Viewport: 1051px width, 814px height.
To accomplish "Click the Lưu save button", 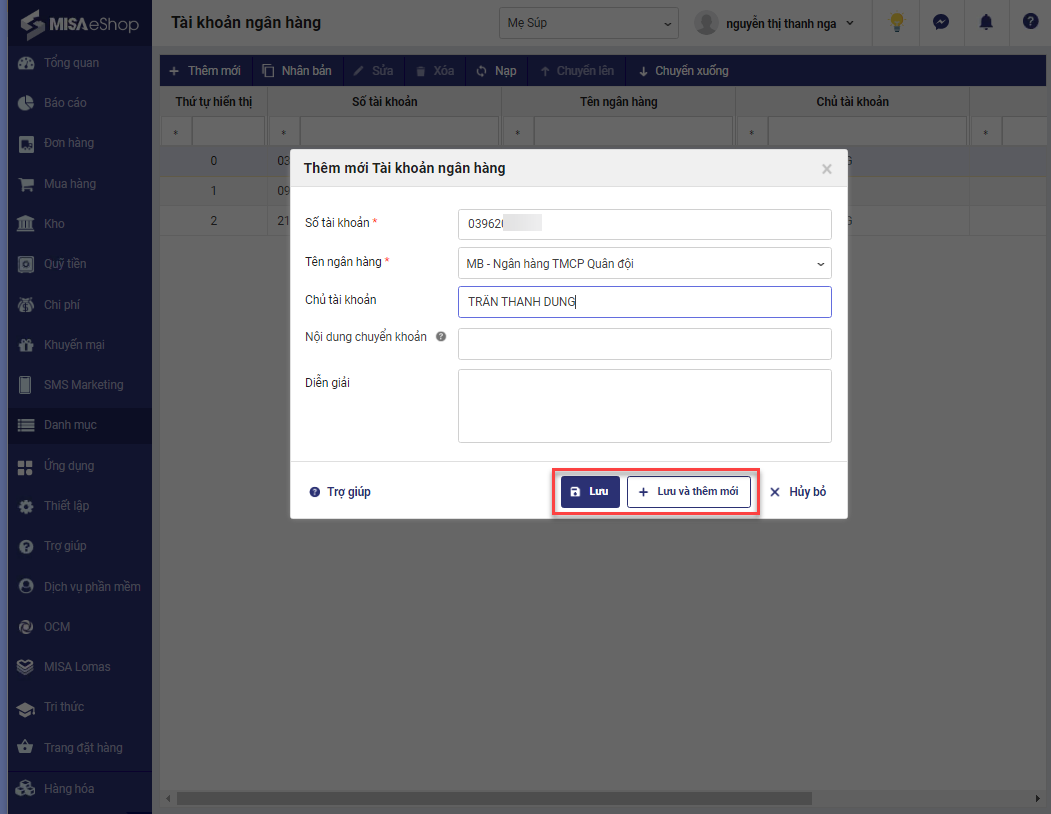I will [590, 491].
